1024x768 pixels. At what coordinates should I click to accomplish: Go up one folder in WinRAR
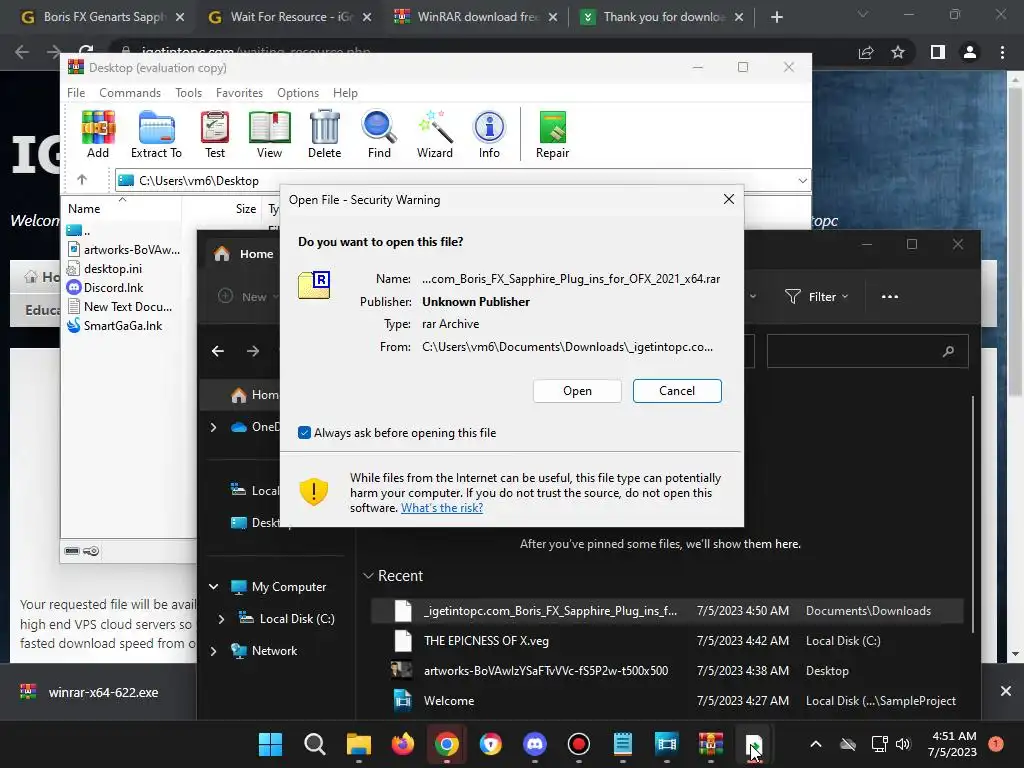82,180
